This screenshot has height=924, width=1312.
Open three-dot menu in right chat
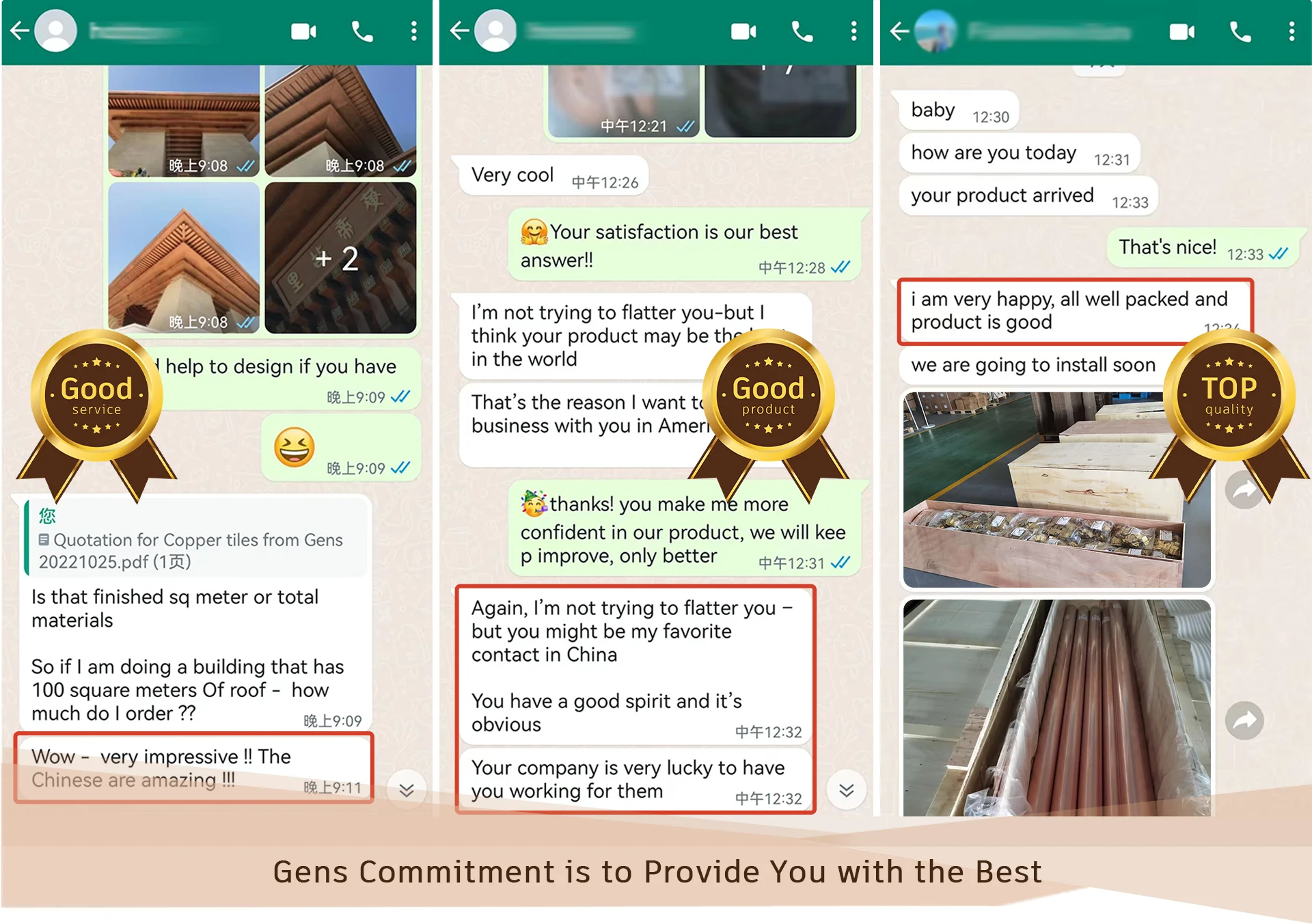(x=1291, y=31)
